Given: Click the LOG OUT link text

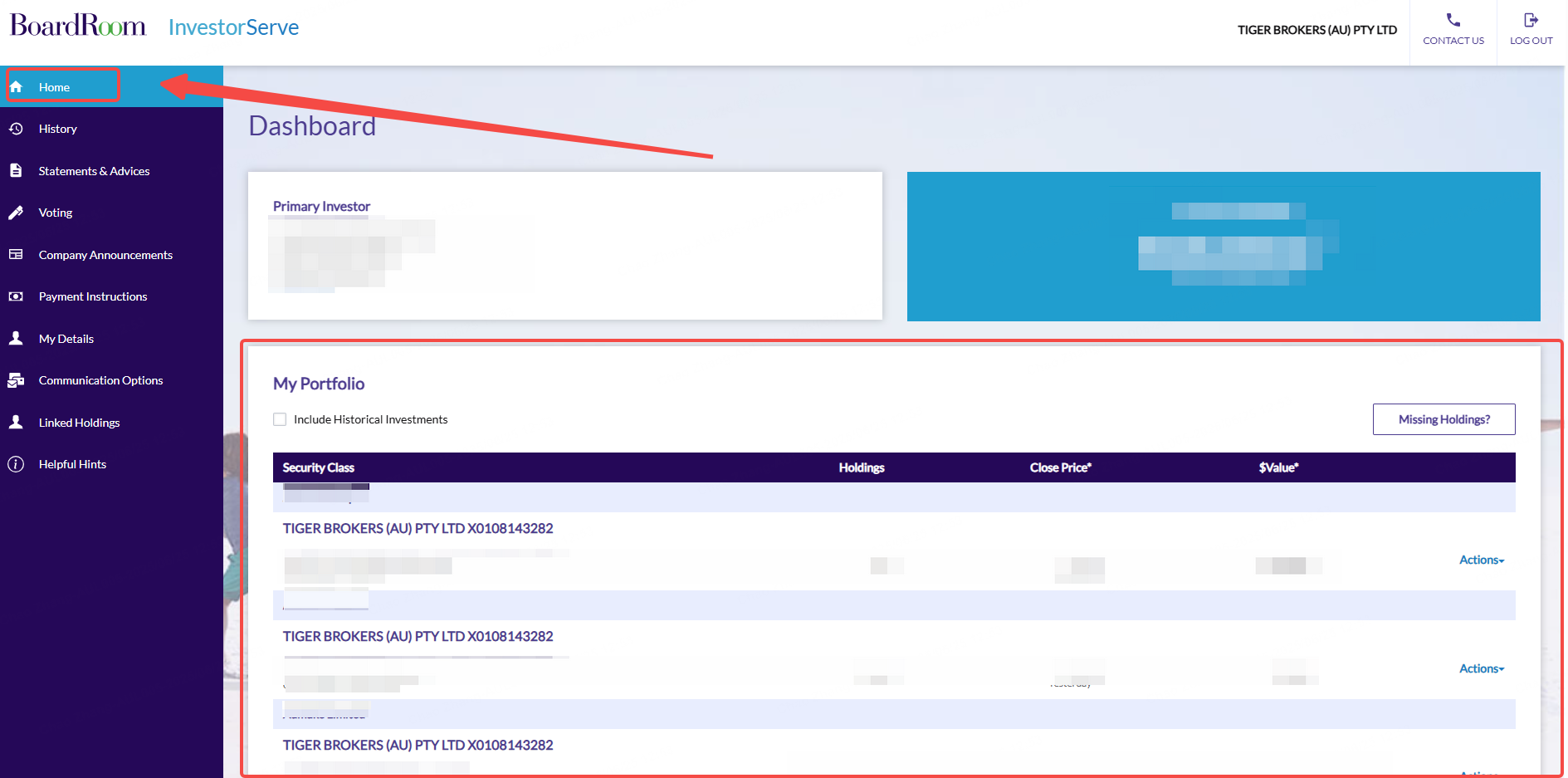Looking at the screenshot, I should point(1531,41).
